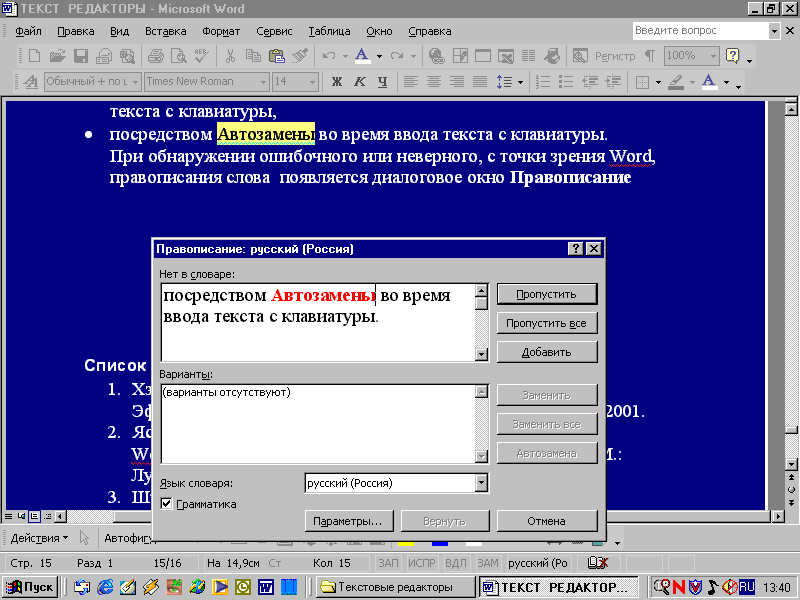Click the bulleted list icon
Viewport: 800px width, 600px height.
[566, 82]
